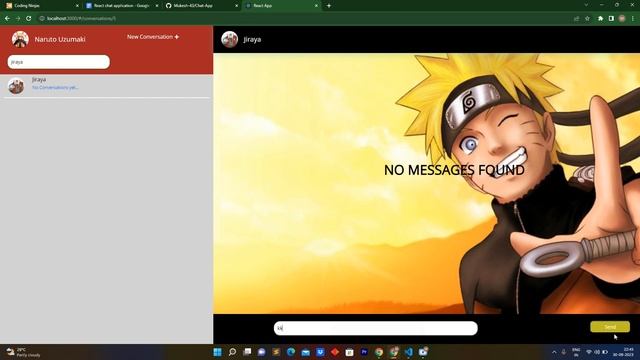Toggle the browser side panel
The image size is (640, 360).
611,18
